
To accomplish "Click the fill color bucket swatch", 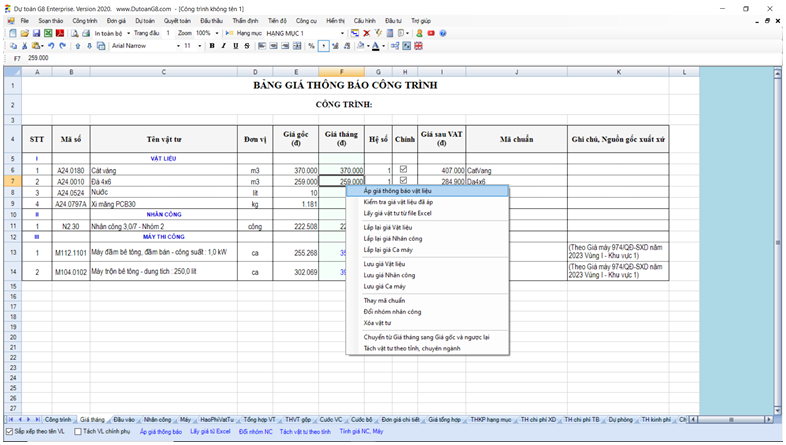I will coord(360,46).
